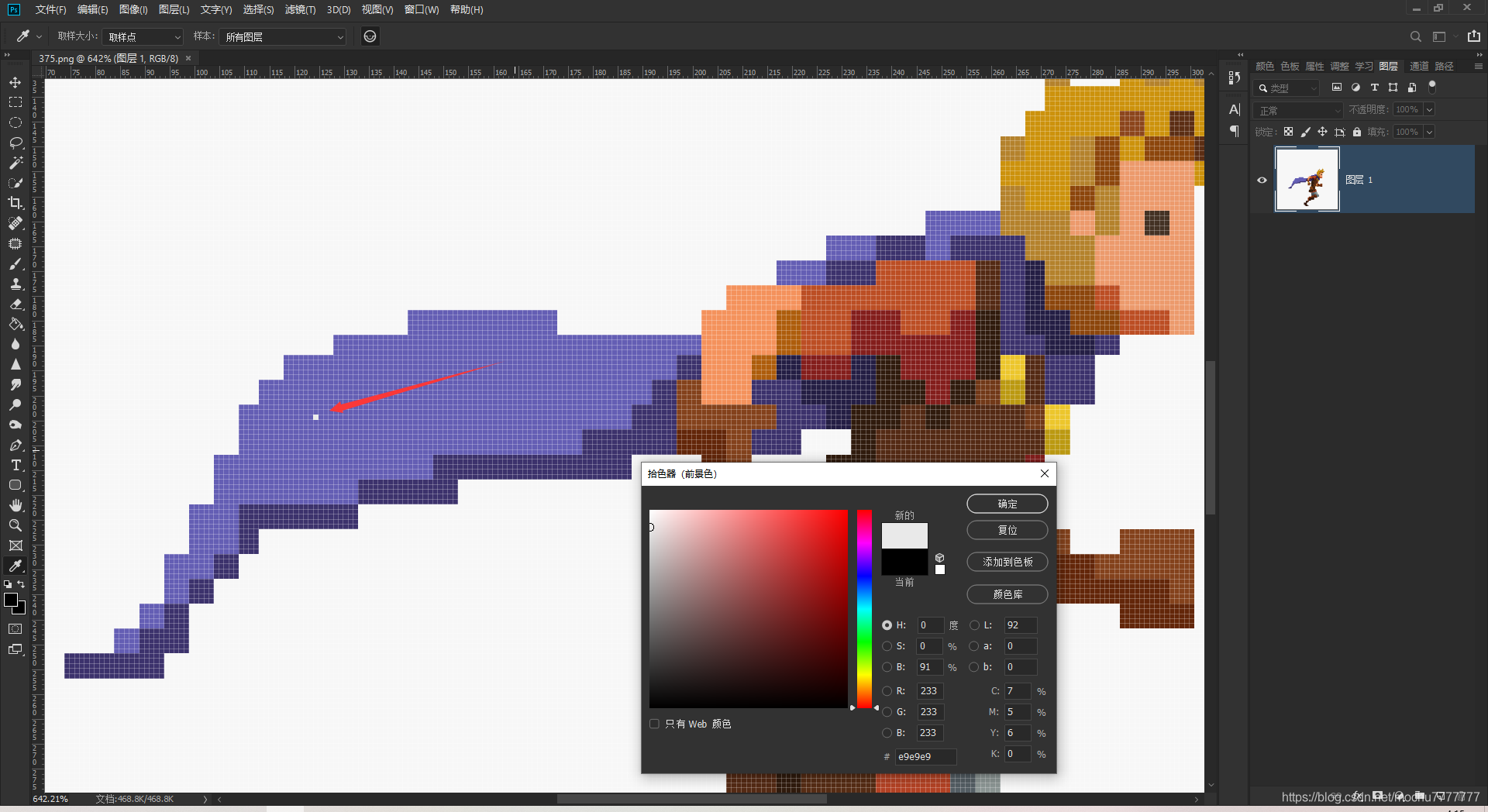Select the Magic Wand tool
This screenshot has width=1488, height=812.
pos(15,163)
